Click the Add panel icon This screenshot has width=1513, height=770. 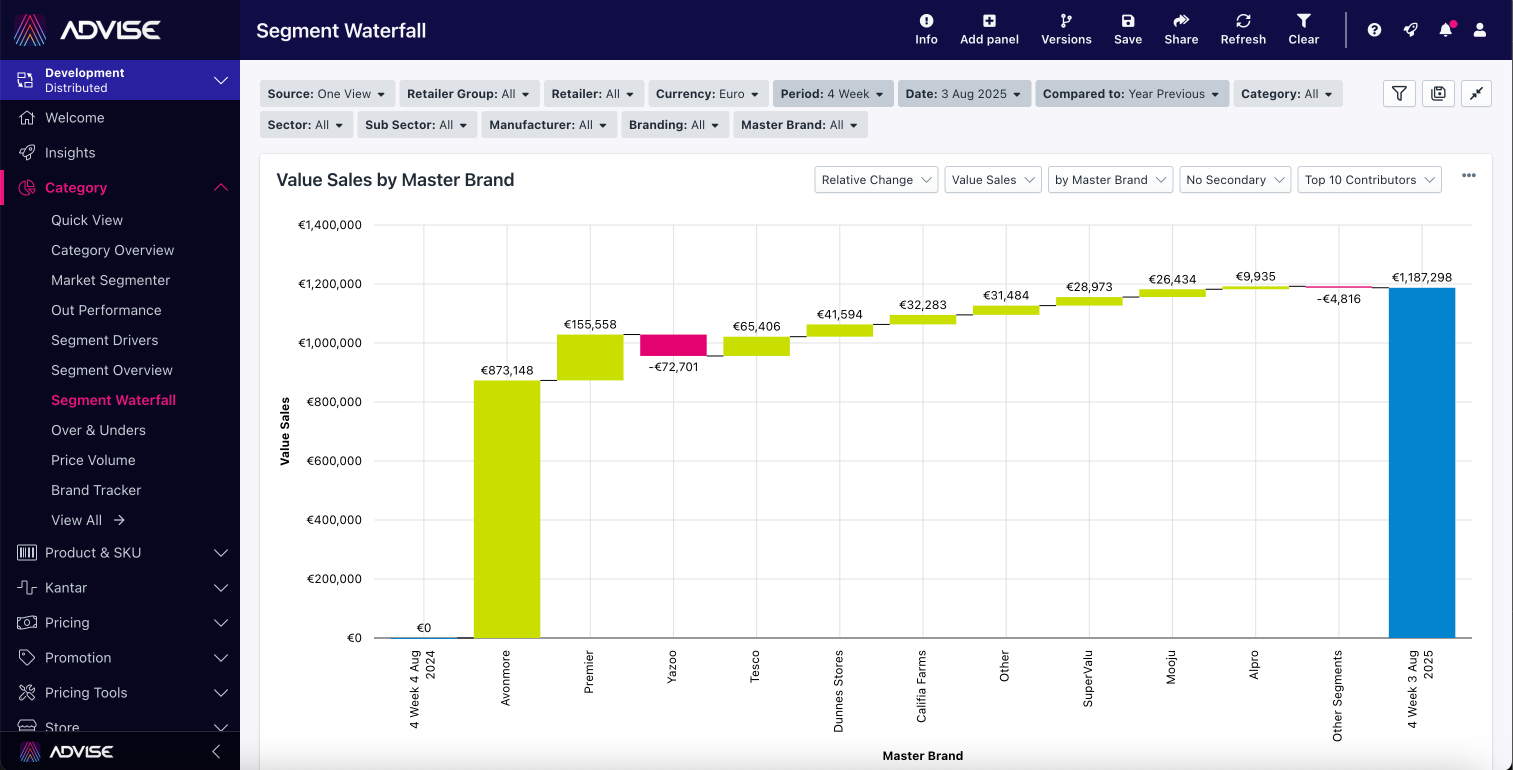(989, 22)
